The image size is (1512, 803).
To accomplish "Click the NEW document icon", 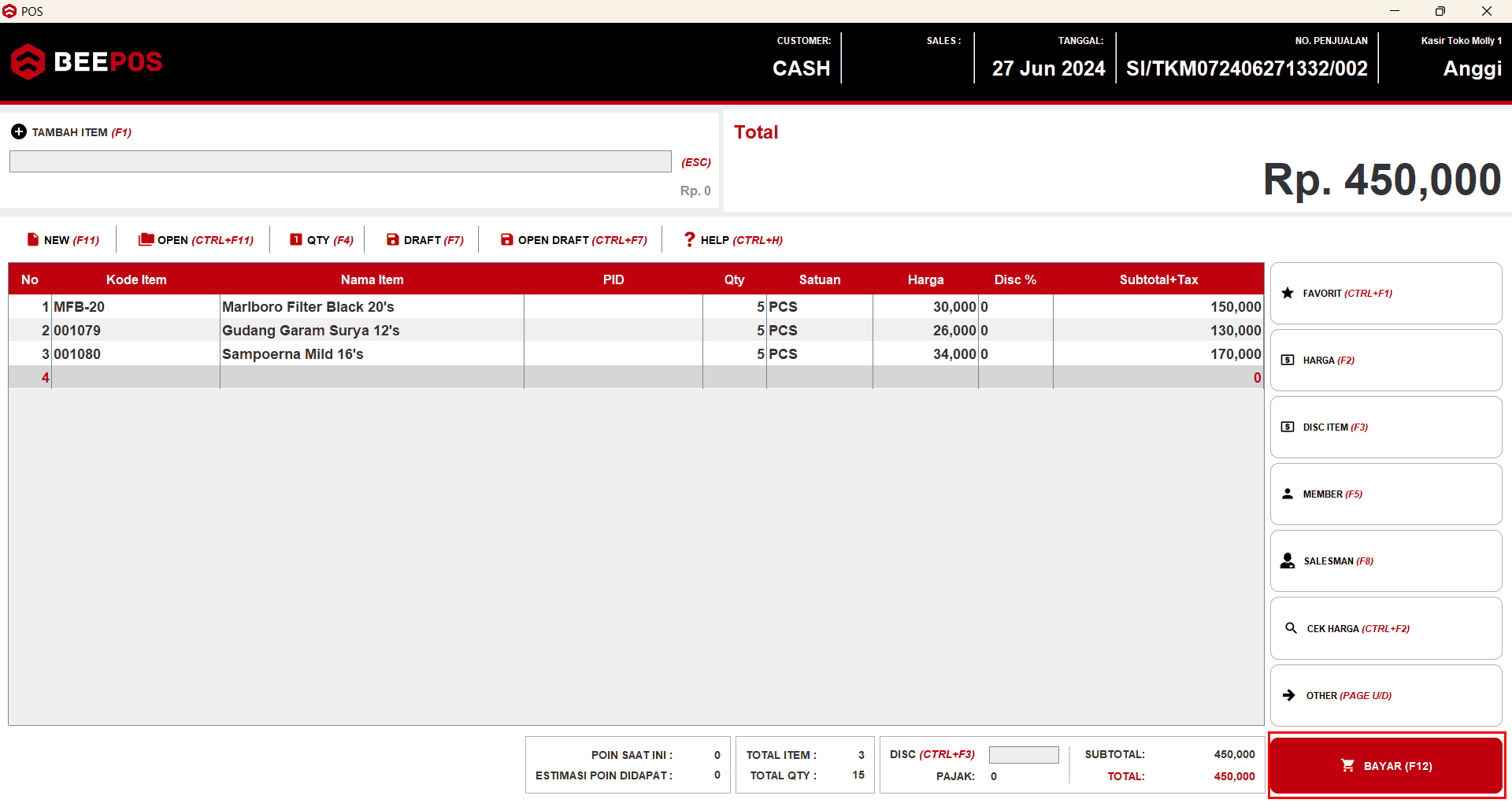I will click(33, 239).
